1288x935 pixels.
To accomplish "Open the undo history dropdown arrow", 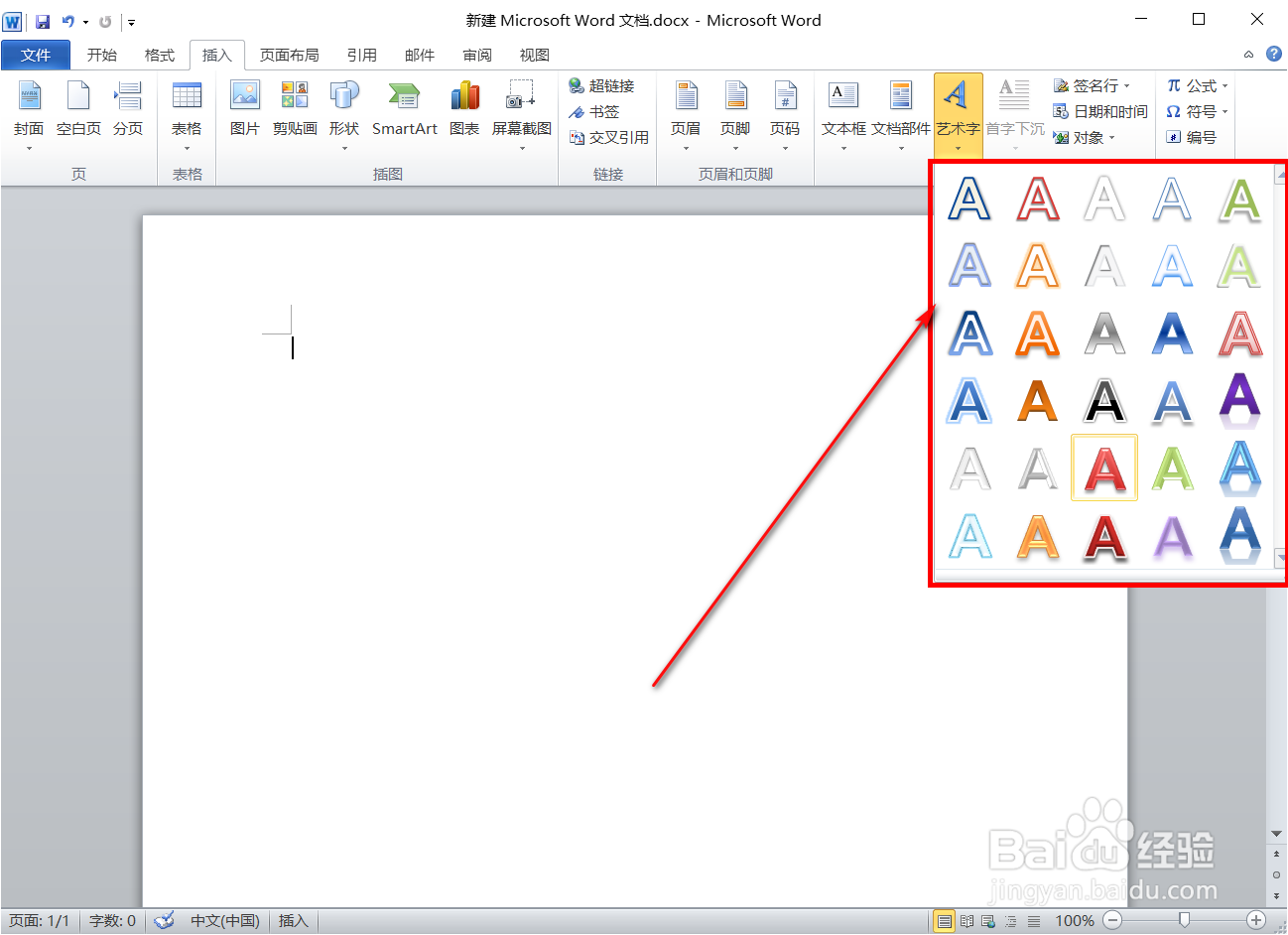I will (x=85, y=22).
